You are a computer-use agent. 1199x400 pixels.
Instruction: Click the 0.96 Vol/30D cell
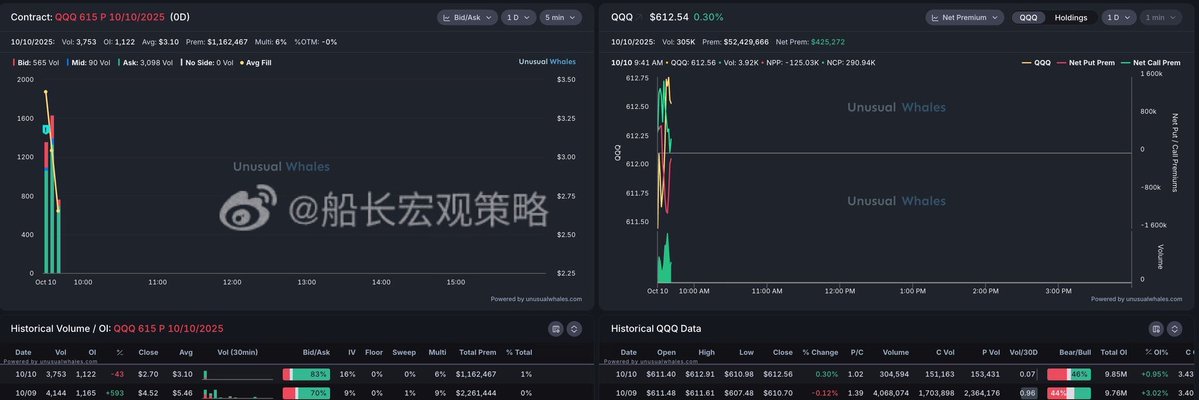point(1028,392)
